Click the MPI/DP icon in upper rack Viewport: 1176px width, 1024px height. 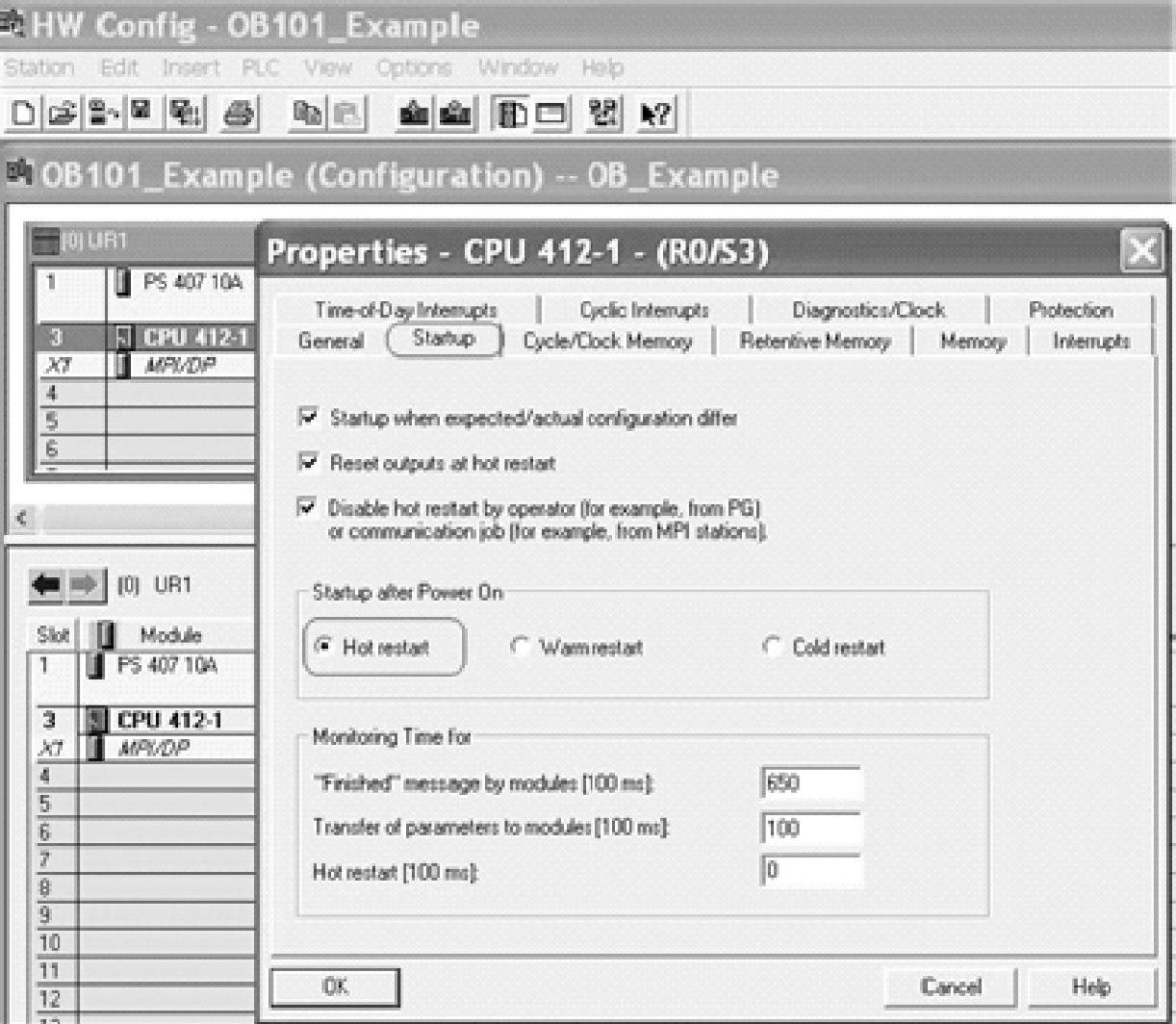pyautogui.click(x=125, y=366)
